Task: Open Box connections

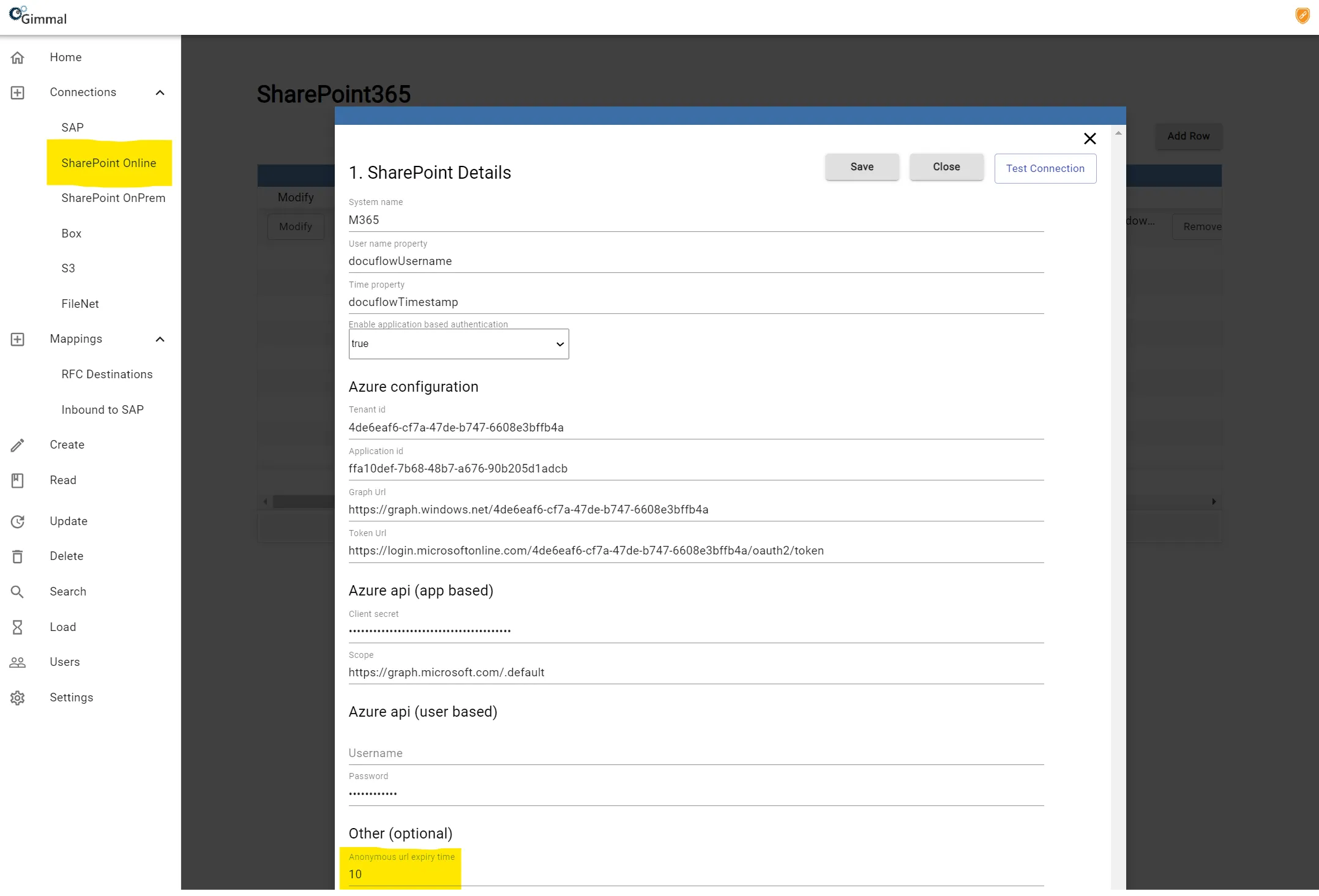Action: pos(72,233)
